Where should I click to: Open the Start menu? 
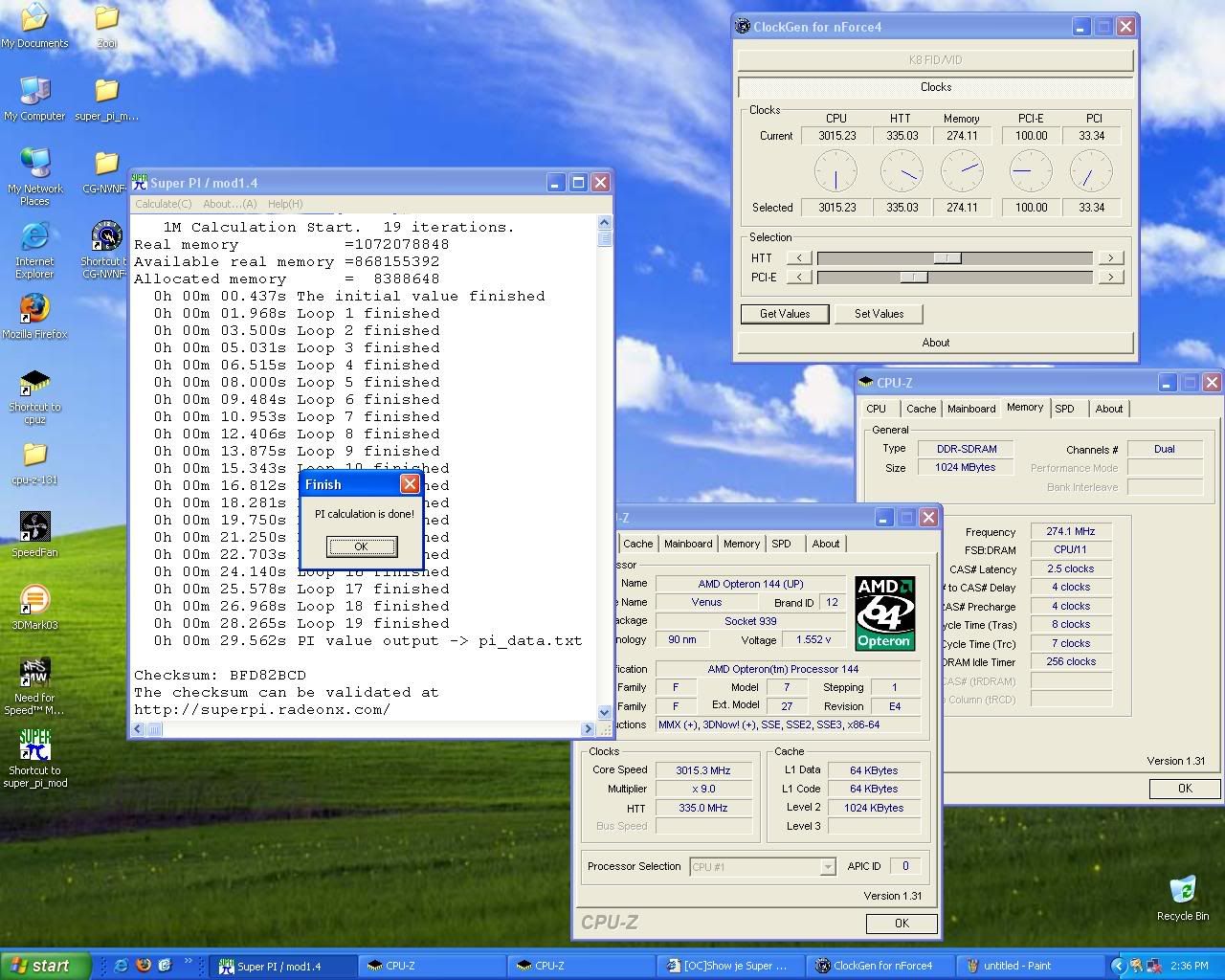46,966
